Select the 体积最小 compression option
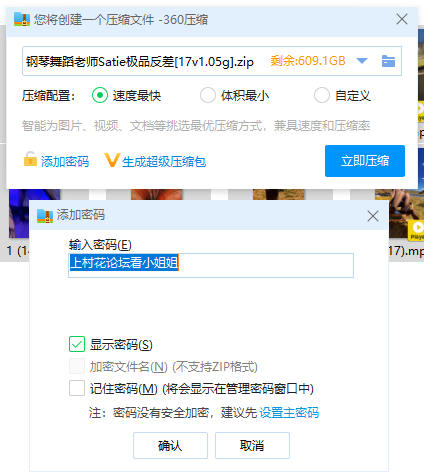Viewport: 424px width, 476px height. tap(208, 95)
